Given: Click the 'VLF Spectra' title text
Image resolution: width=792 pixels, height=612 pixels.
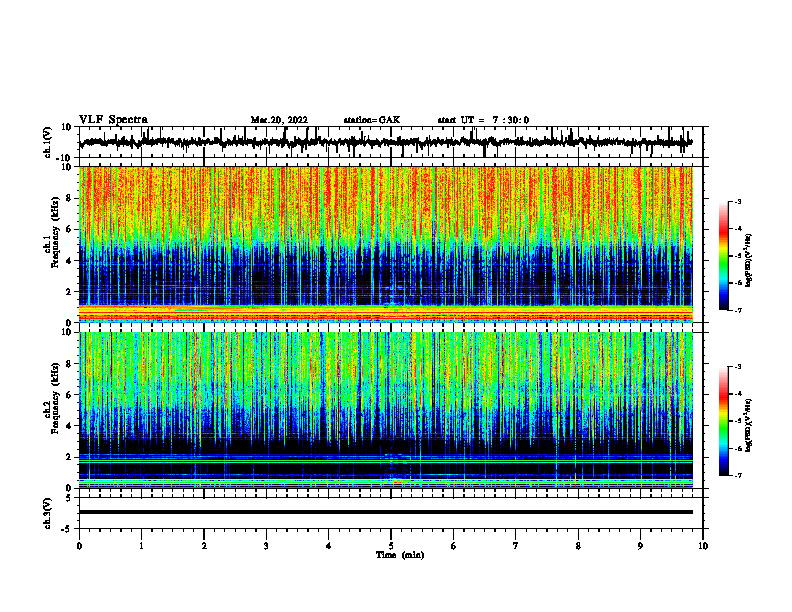Looking at the screenshot, I should (113, 120).
